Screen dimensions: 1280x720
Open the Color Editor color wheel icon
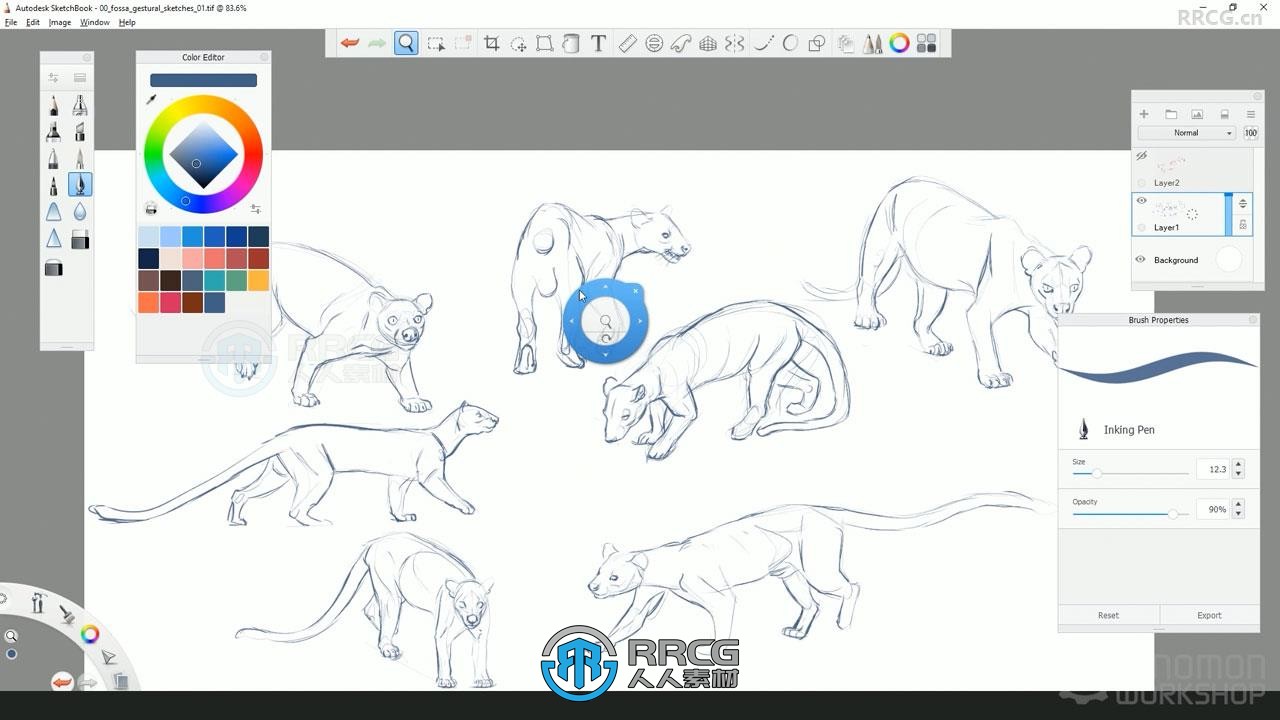coord(899,43)
